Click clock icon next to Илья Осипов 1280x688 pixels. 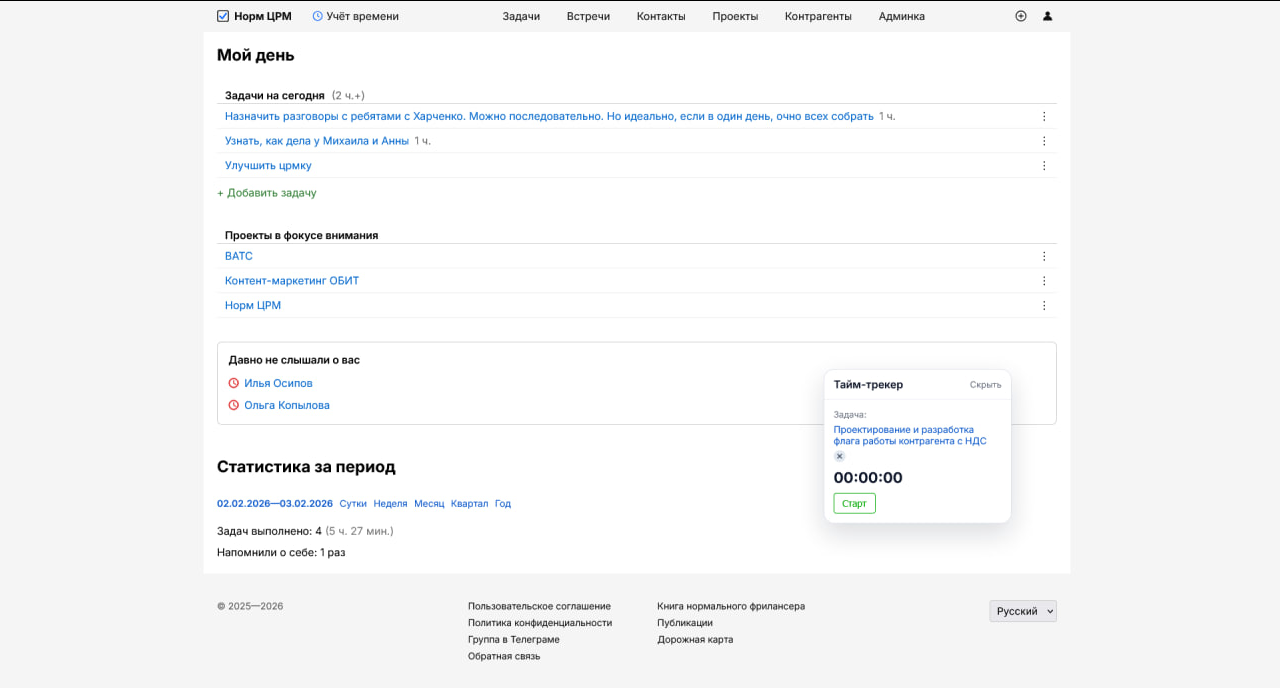(x=234, y=383)
